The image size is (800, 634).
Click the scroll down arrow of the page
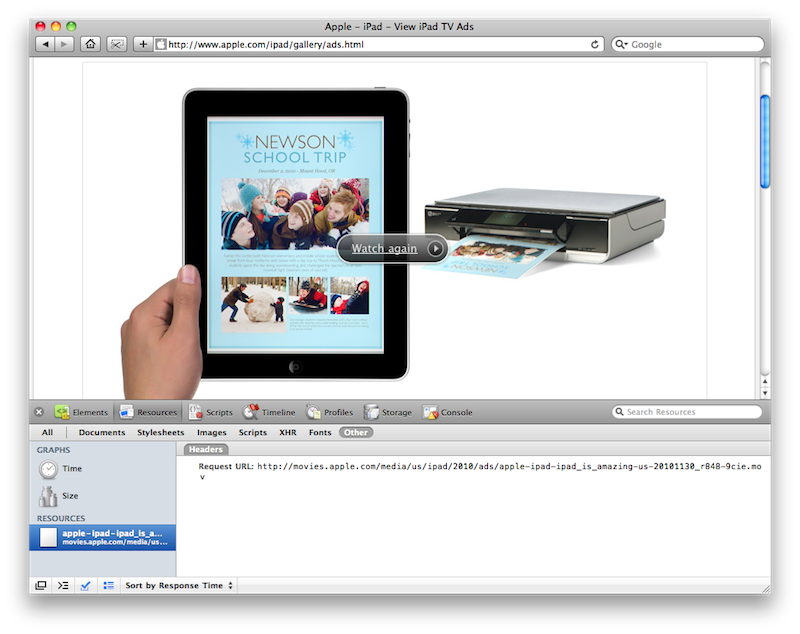[x=765, y=393]
